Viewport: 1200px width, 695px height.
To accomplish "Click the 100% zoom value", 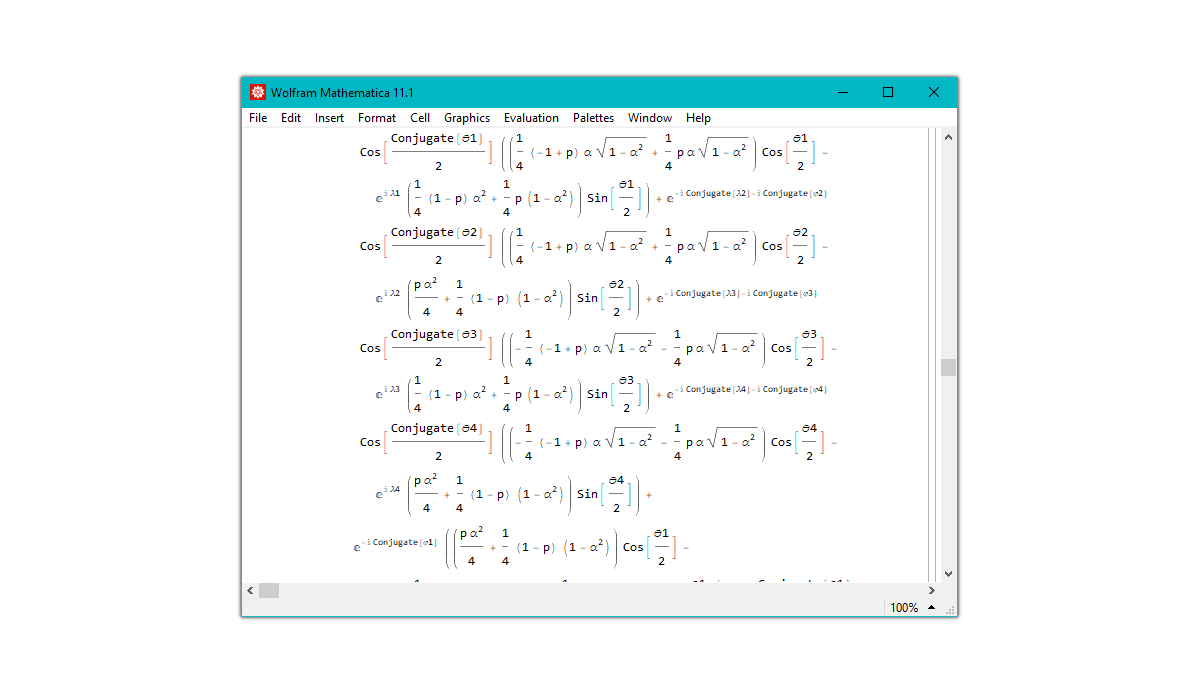I will [904, 608].
